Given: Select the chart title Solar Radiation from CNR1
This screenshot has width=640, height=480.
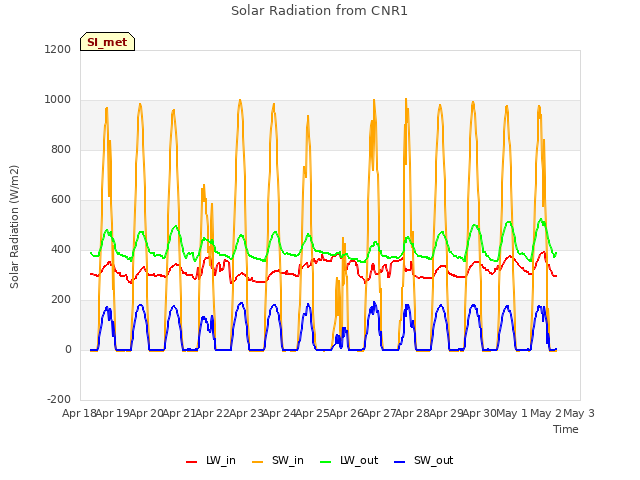Looking at the screenshot, I should (319, 11).
